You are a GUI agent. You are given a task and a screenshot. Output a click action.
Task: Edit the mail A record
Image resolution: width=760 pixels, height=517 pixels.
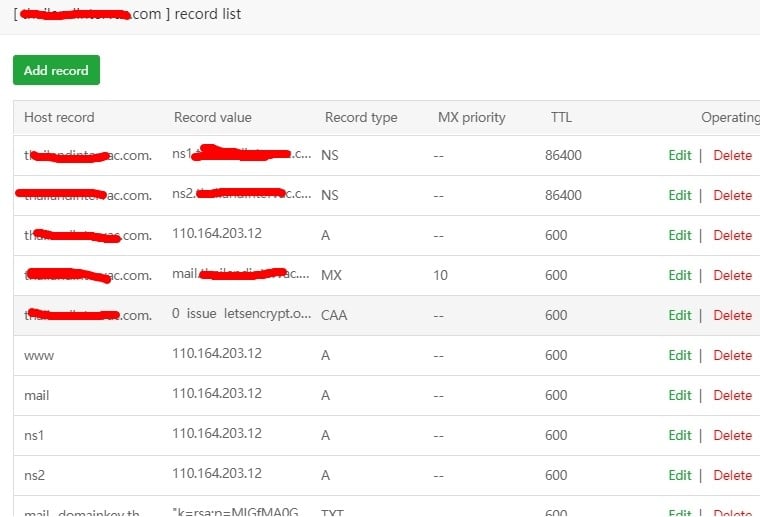coord(680,395)
